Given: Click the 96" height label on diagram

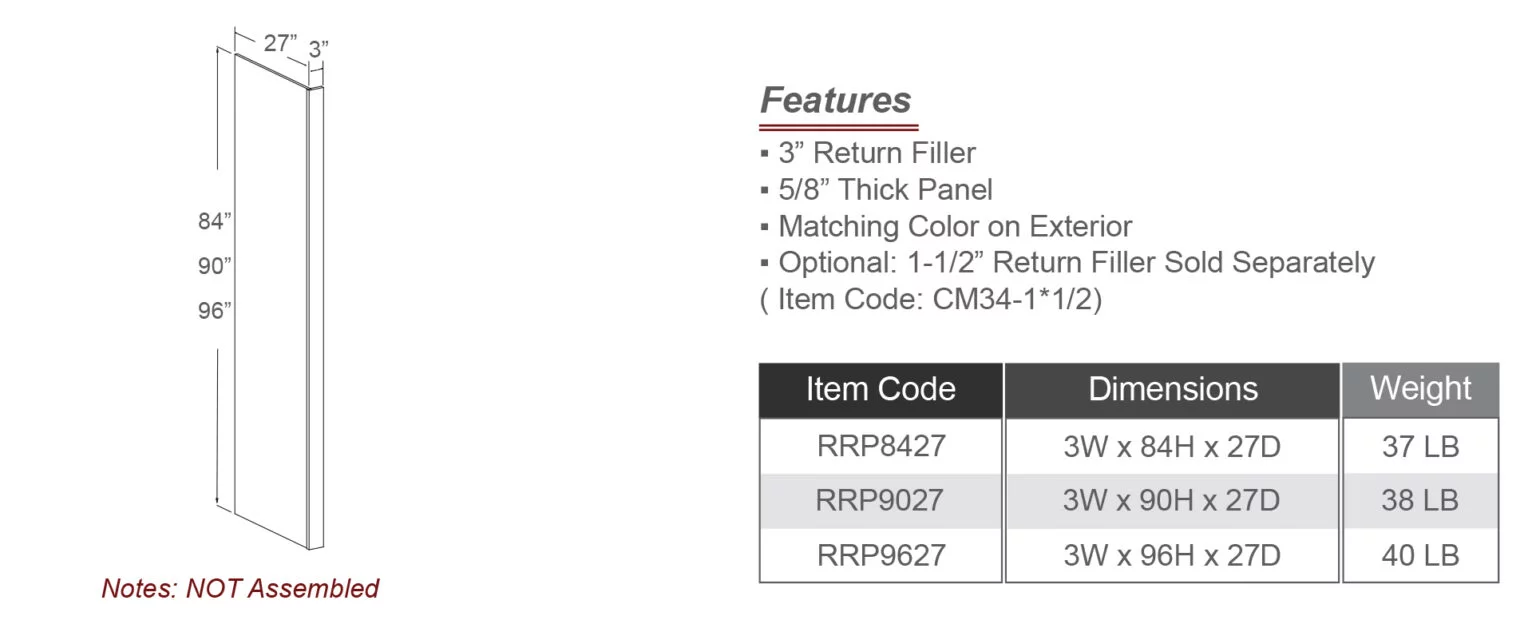Looking at the screenshot, I should point(214,310).
